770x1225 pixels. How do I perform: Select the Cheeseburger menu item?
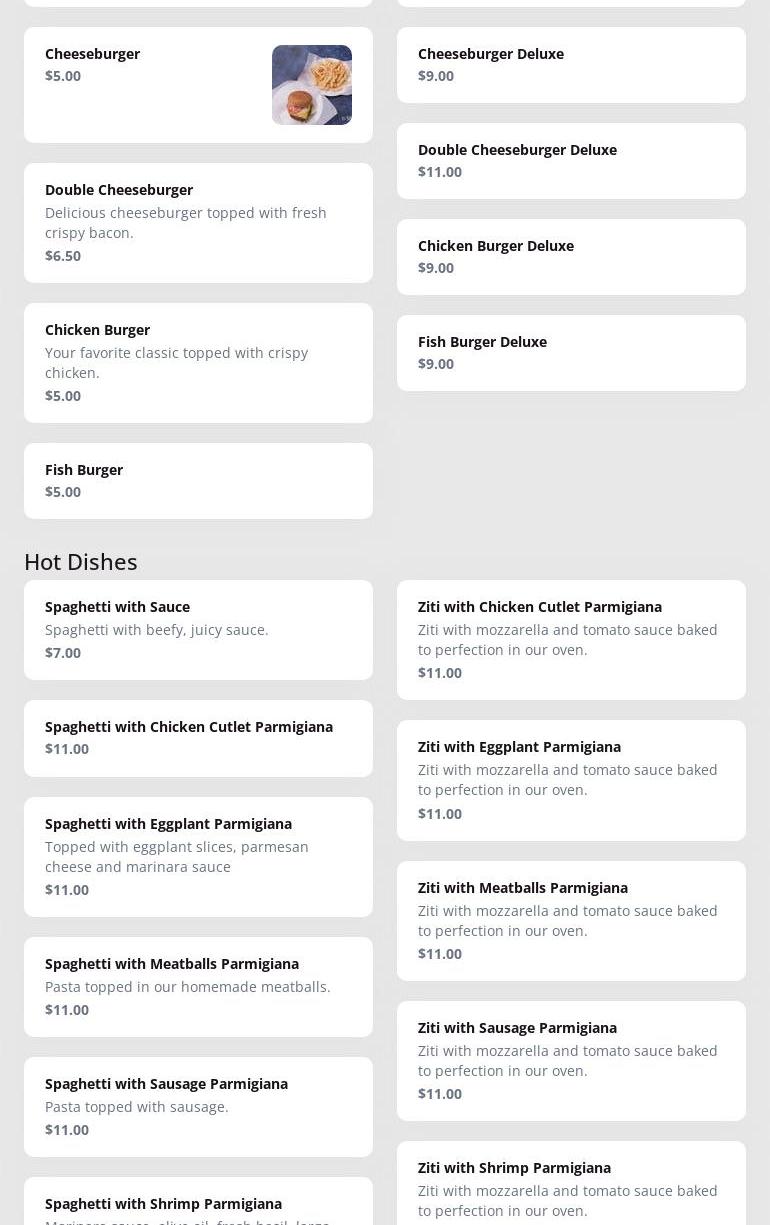(x=198, y=85)
